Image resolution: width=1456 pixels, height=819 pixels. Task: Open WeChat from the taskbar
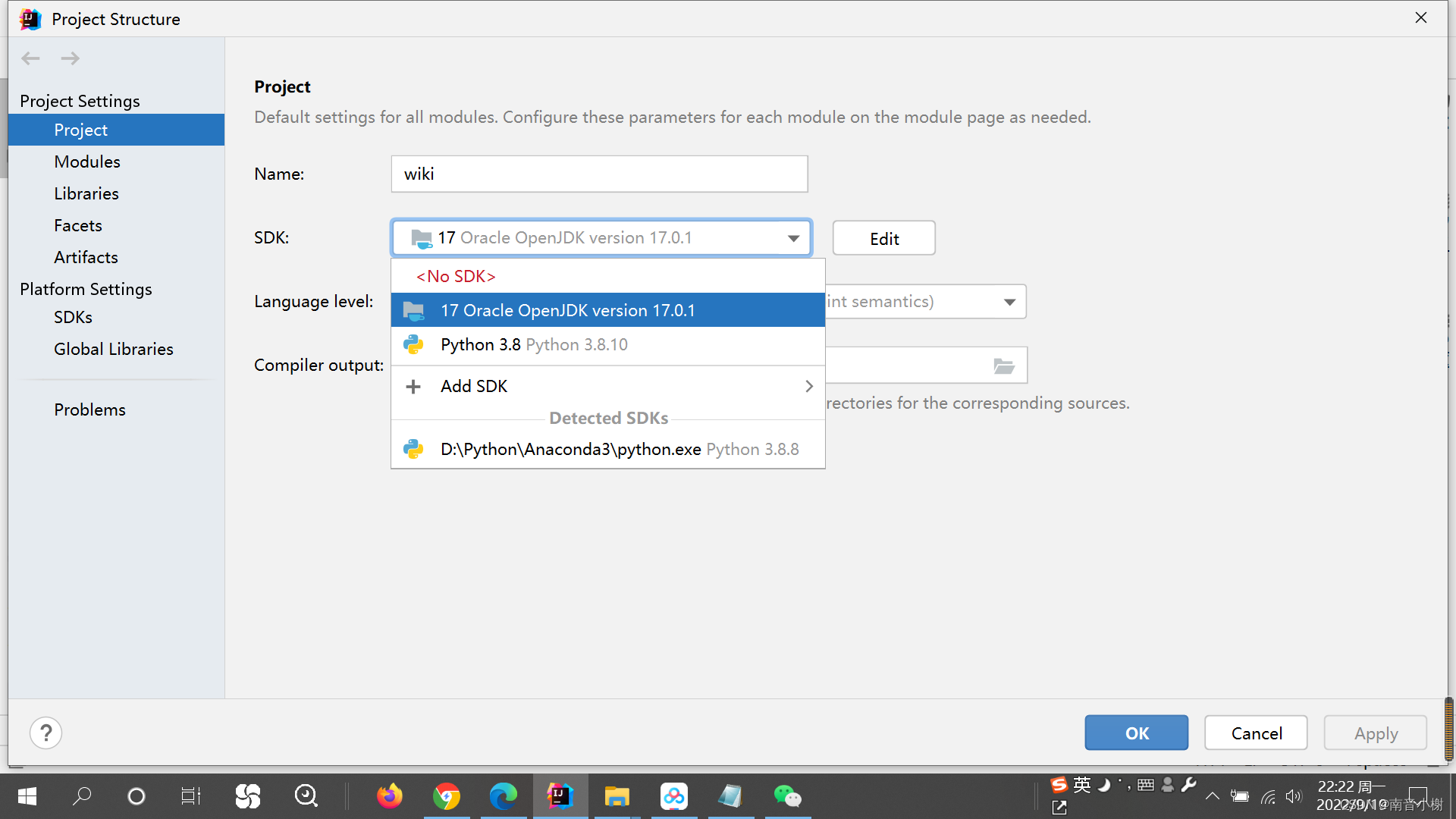pyautogui.click(x=787, y=796)
